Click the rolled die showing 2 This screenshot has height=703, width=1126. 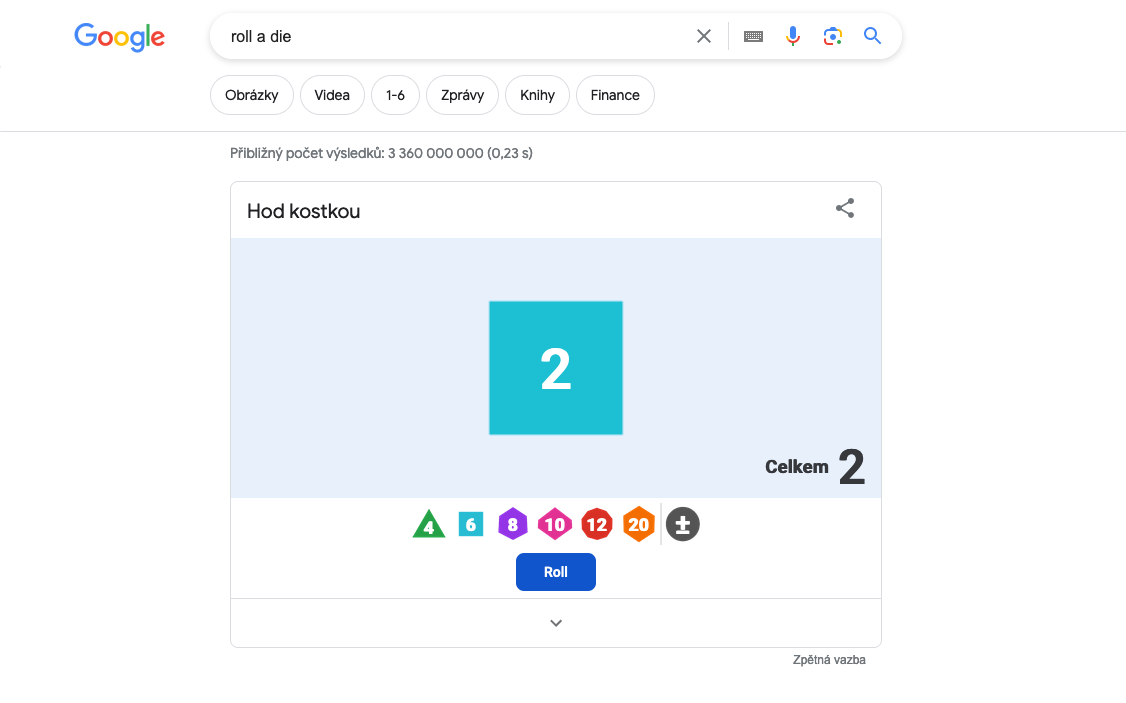556,368
